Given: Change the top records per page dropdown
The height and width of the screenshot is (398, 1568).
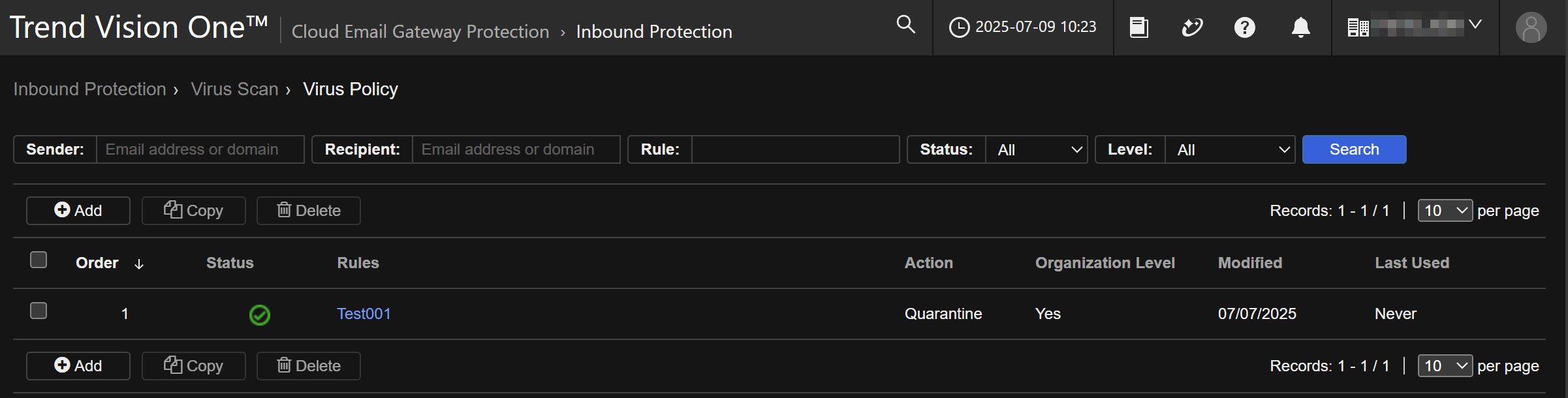Looking at the screenshot, I should click(x=1445, y=210).
